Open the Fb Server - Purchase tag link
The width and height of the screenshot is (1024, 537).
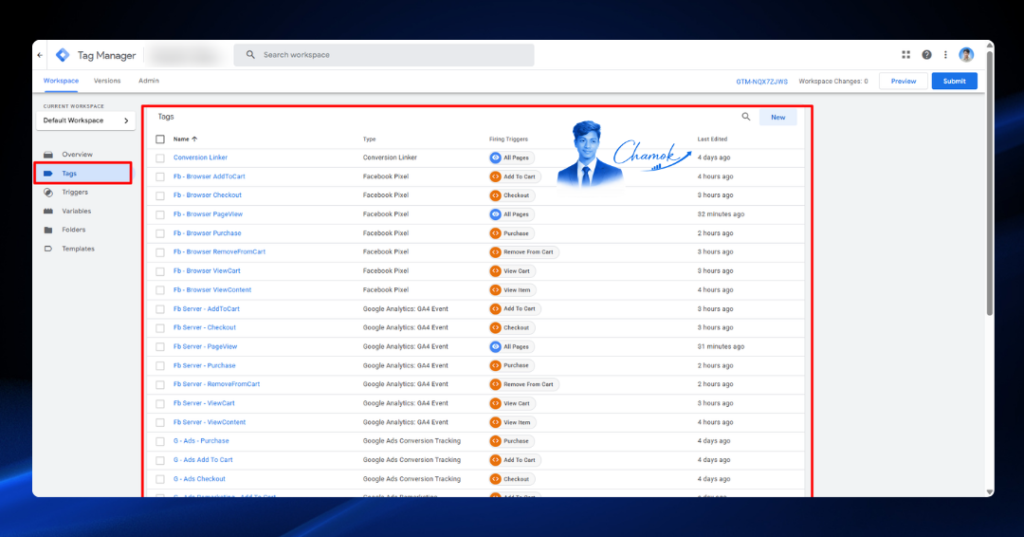tap(204, 366)
